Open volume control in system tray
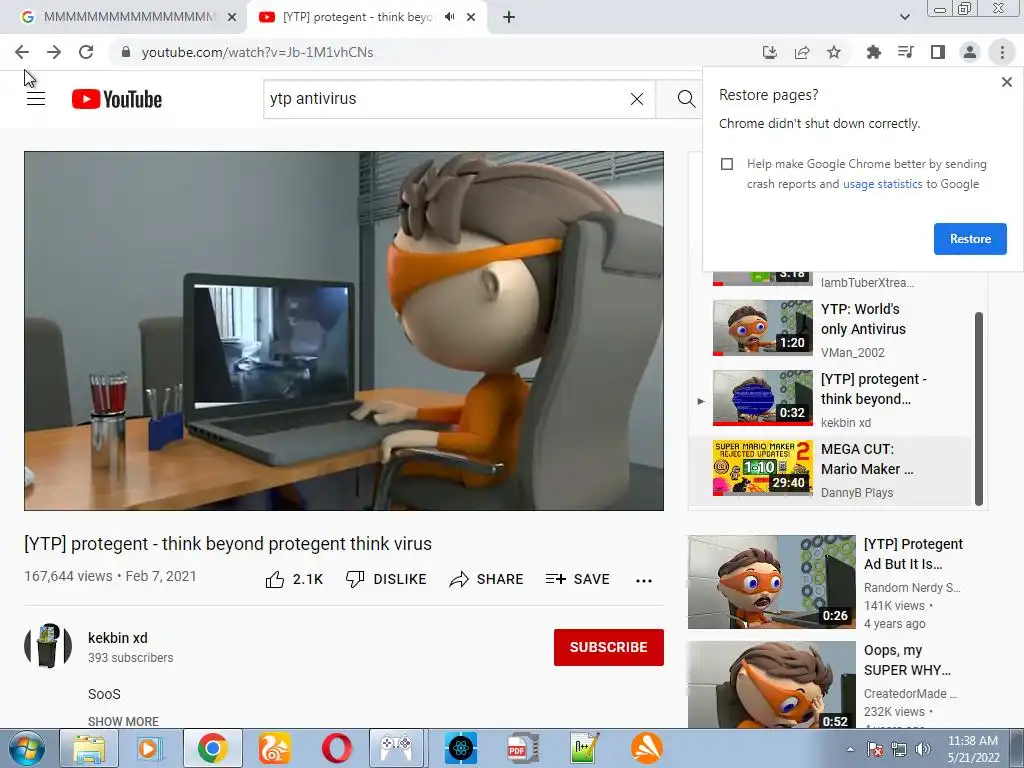 pos(923,749)
